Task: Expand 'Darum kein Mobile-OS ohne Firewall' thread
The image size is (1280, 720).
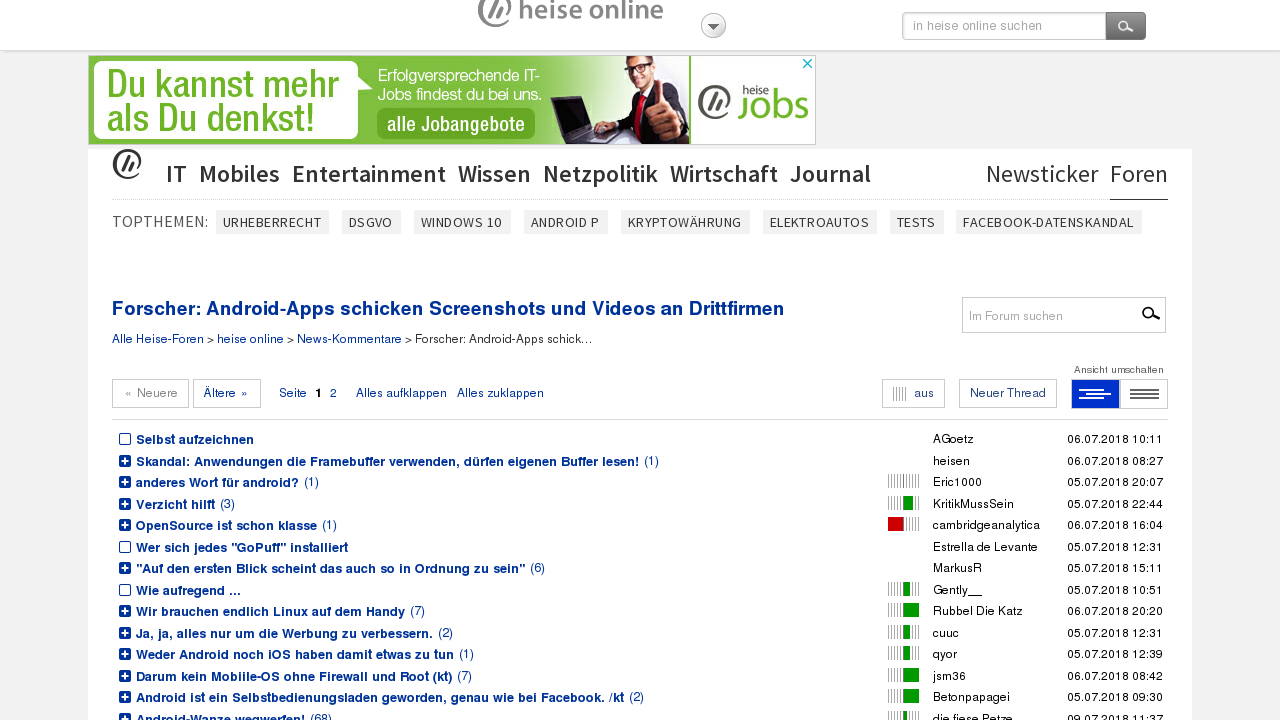Action: point(125,676)
